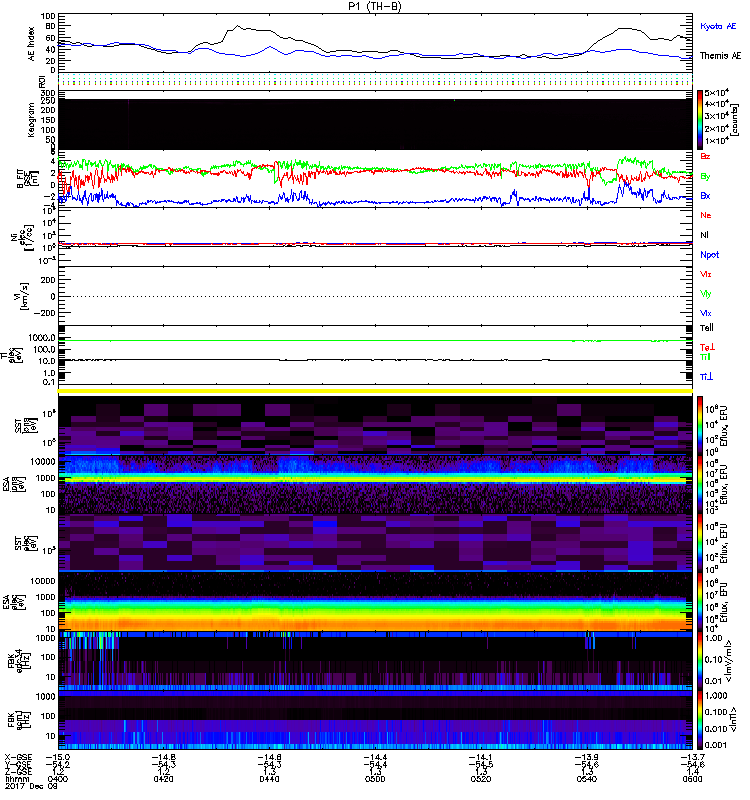Click the yellow bar above SST panel
This screenshot has width=750, height=800.
click(x=378, y=391)
